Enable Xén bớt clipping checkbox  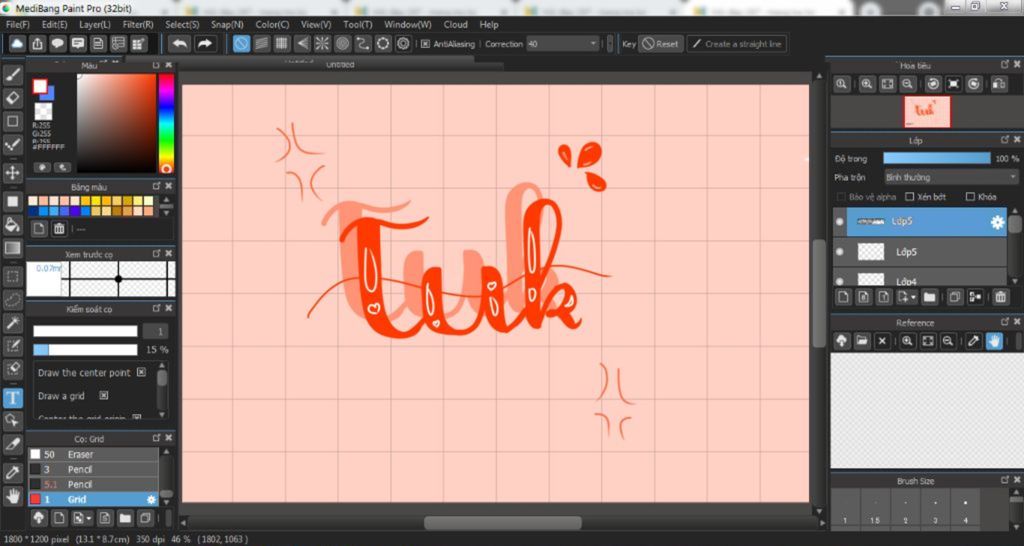click(x=910, y=197)
